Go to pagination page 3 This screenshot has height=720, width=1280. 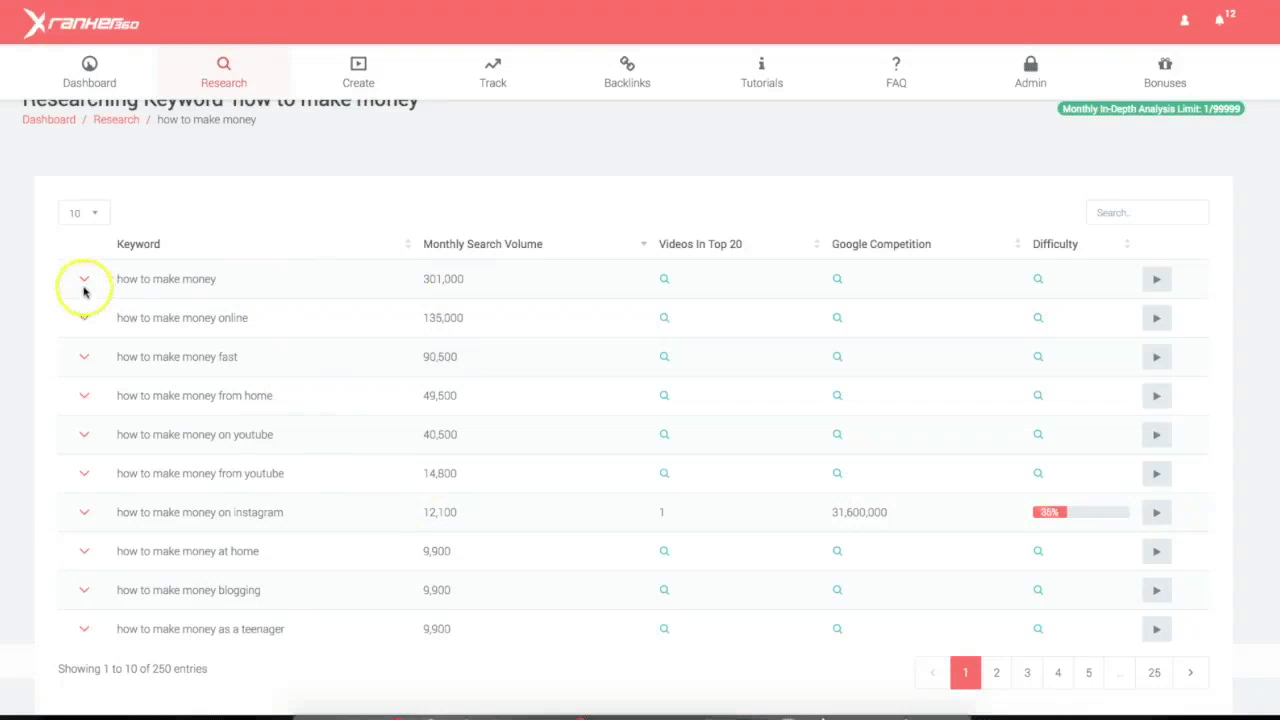point(1027,673)
